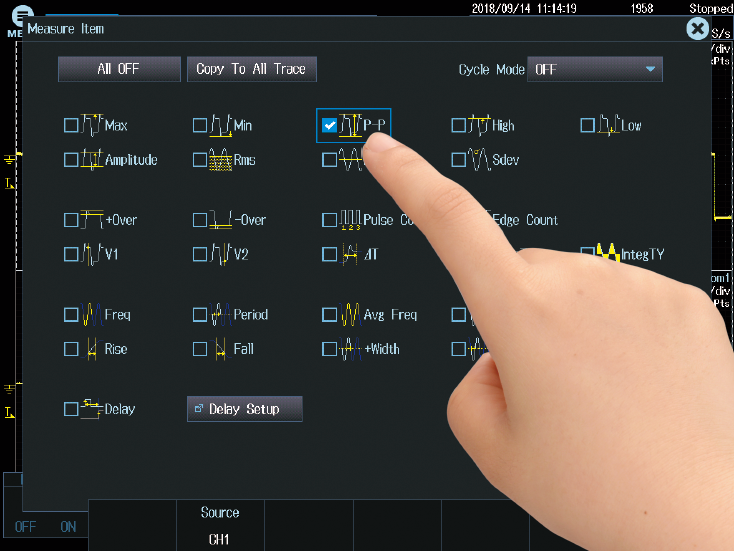The height and width of the screenshot is (551, 734).
Task: Tick the V2 checkbox
Action: (x=200, y=255)
